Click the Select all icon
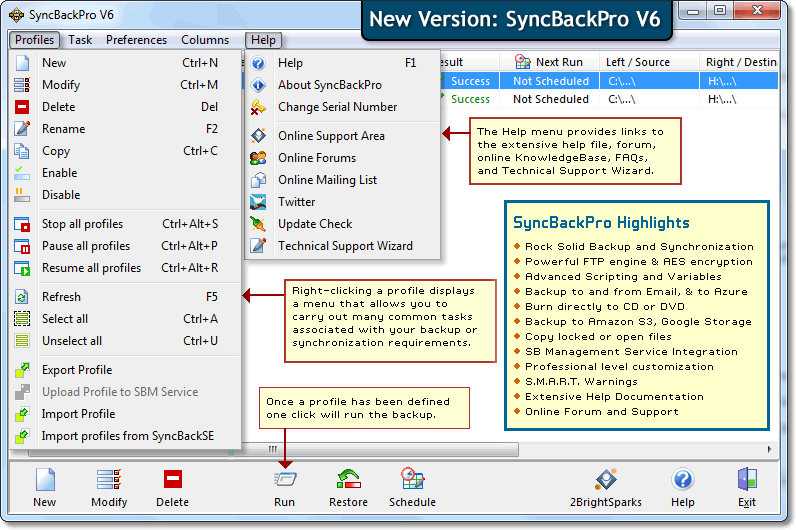Viewport: 796px width, 530px height. (x=22, y=319)
